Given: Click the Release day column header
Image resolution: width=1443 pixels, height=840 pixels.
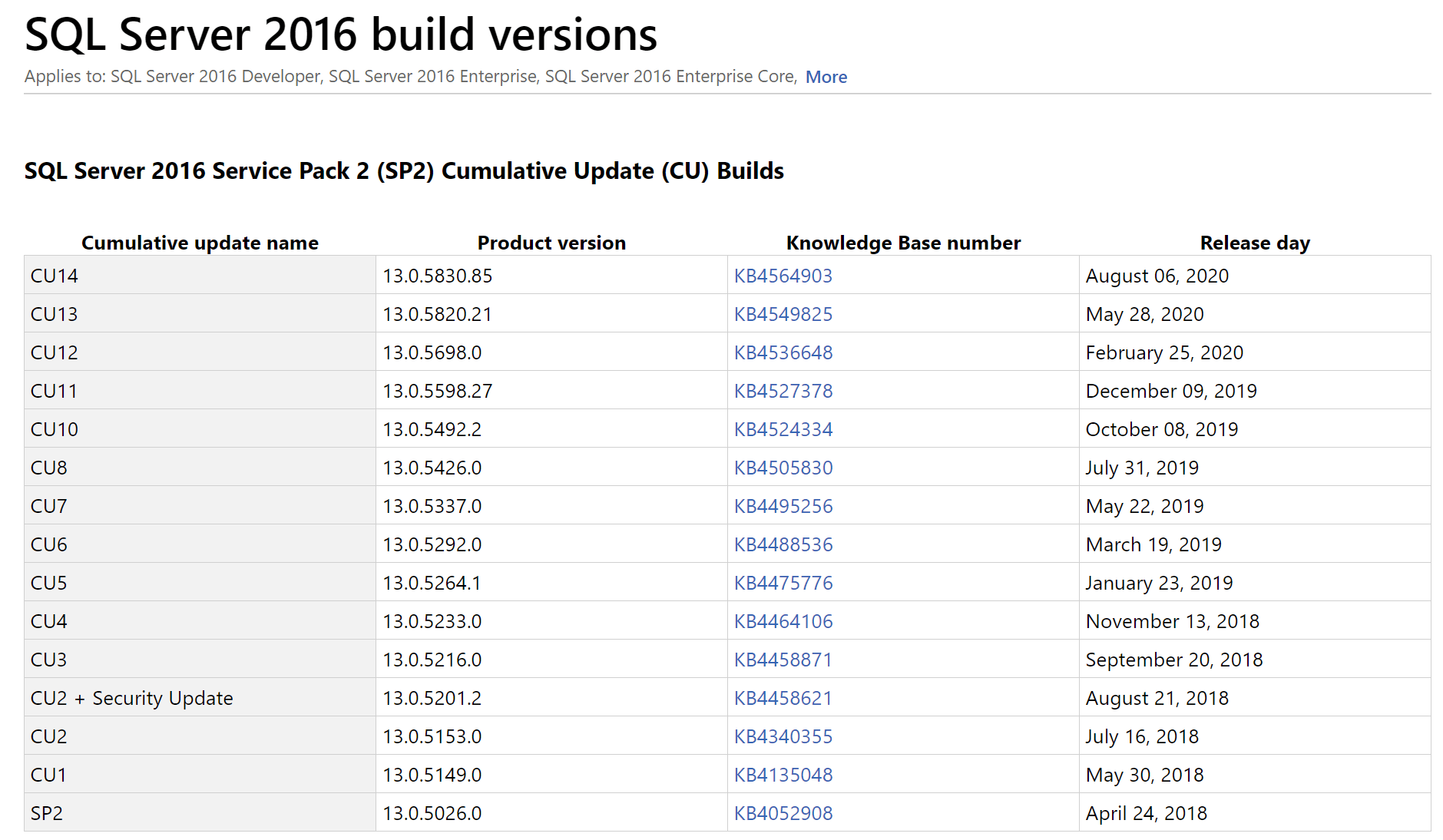Looking at the screenshot, I should point(1255,242).
